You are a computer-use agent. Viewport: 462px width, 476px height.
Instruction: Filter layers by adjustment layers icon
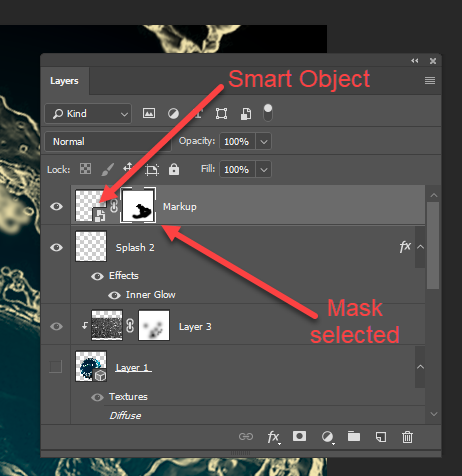tap(173, 114)
